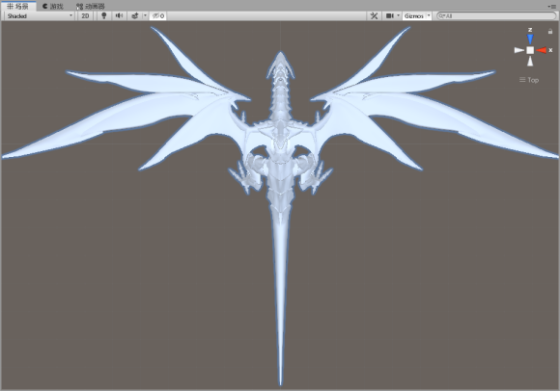Click the red X axis cone on gizmo
560x391 pixels.
pyautogui.click(x=541, y=50)
